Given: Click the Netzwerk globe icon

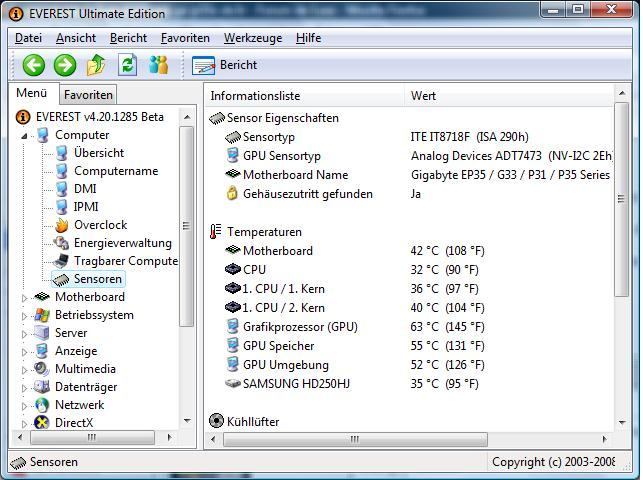Looking at the screenshot, I should pos(42,405).
